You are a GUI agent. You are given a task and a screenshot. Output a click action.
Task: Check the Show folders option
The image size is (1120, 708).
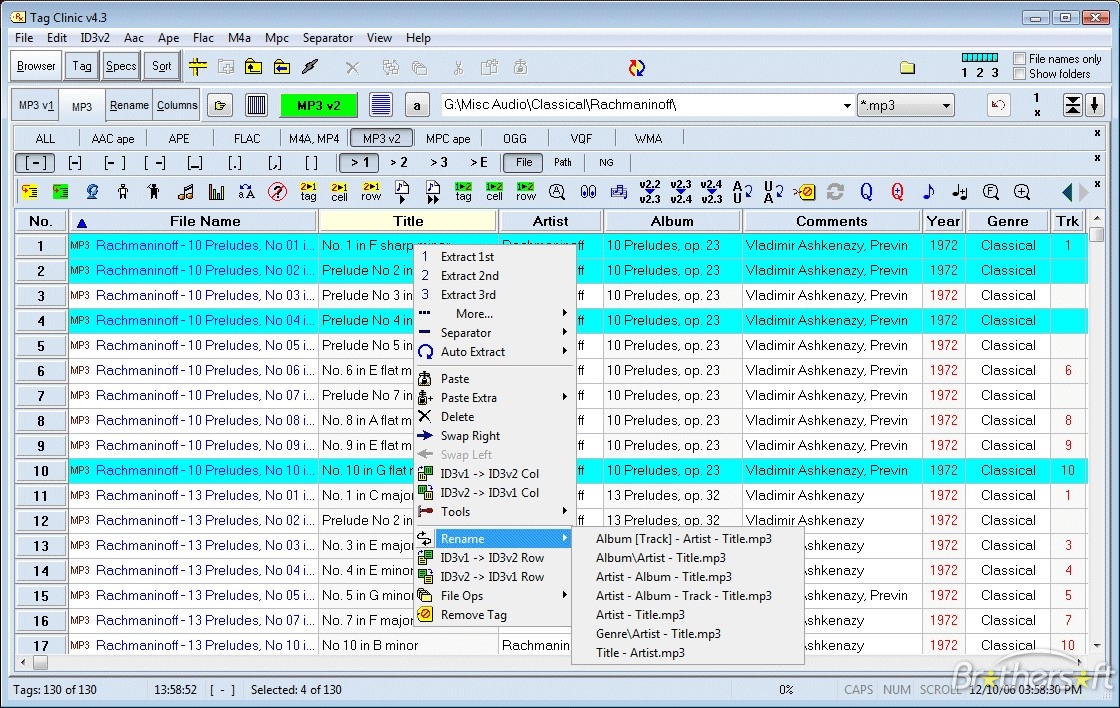point(1020,74)
